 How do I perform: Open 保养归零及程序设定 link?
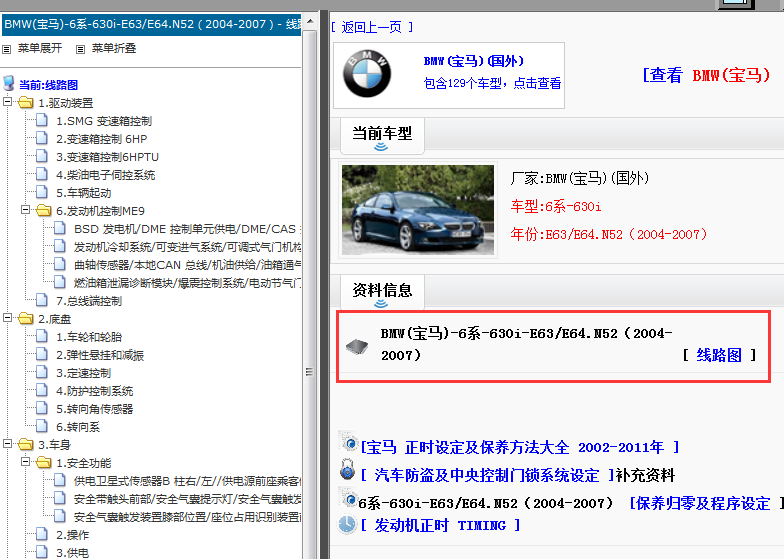click(x=703, y=503)
